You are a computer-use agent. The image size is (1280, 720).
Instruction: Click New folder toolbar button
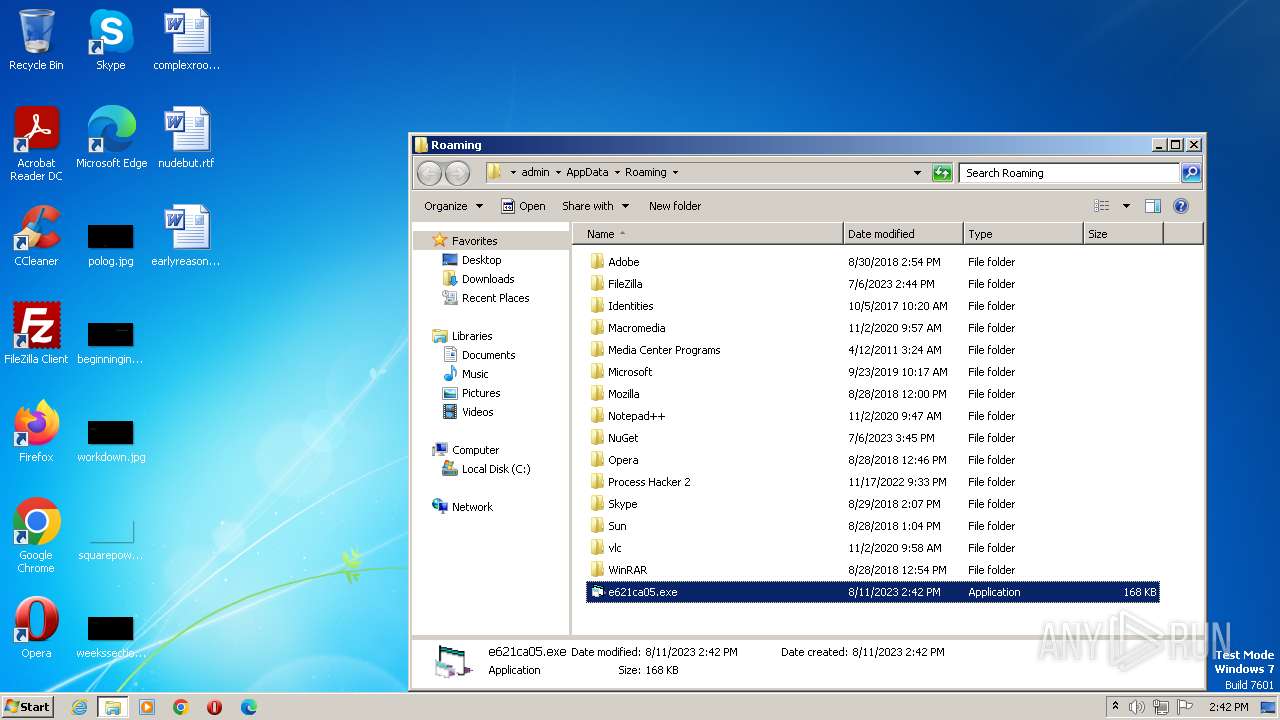click(675, 206)
